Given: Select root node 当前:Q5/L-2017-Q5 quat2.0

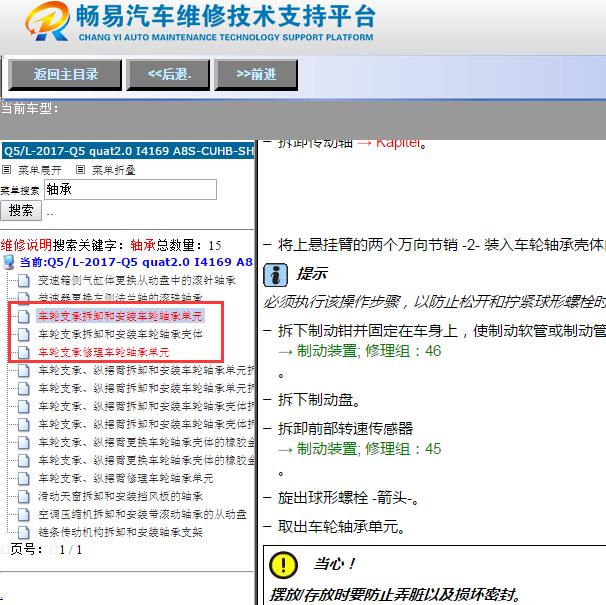Looking at the screenshot, I should coord(136,262).
